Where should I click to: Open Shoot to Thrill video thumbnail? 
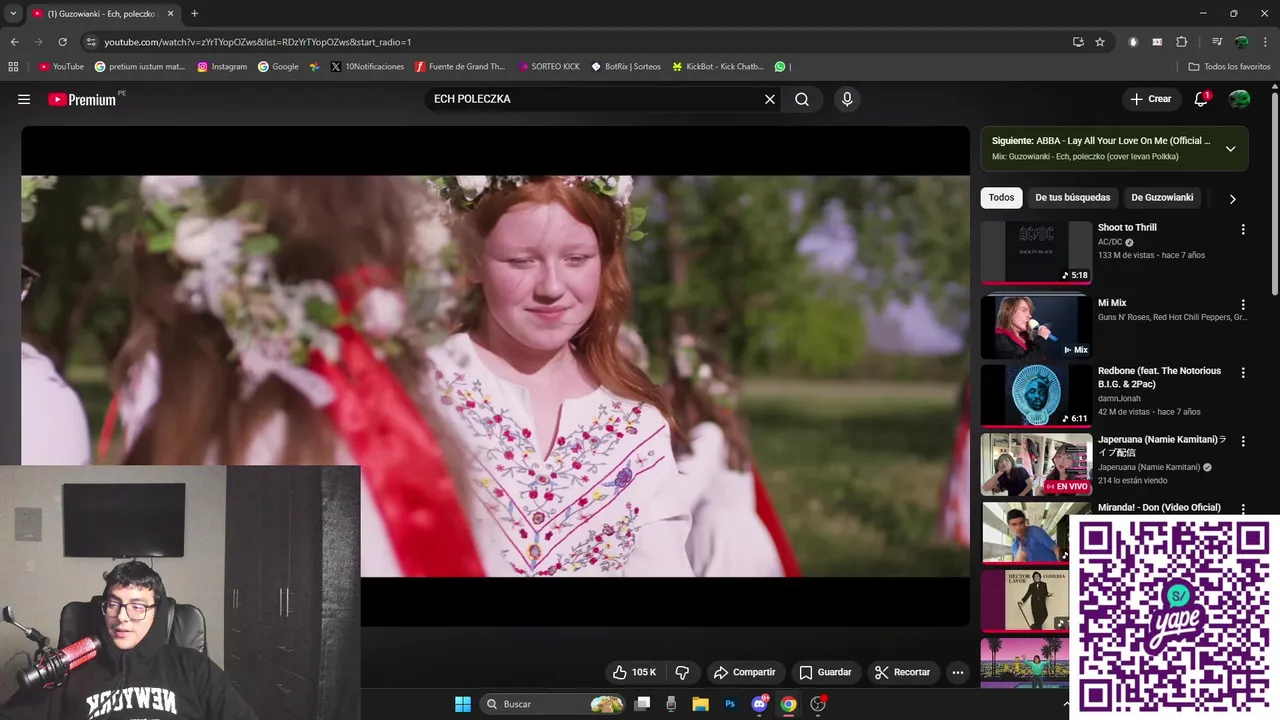pyautogui.click(x=1036, y=252)
